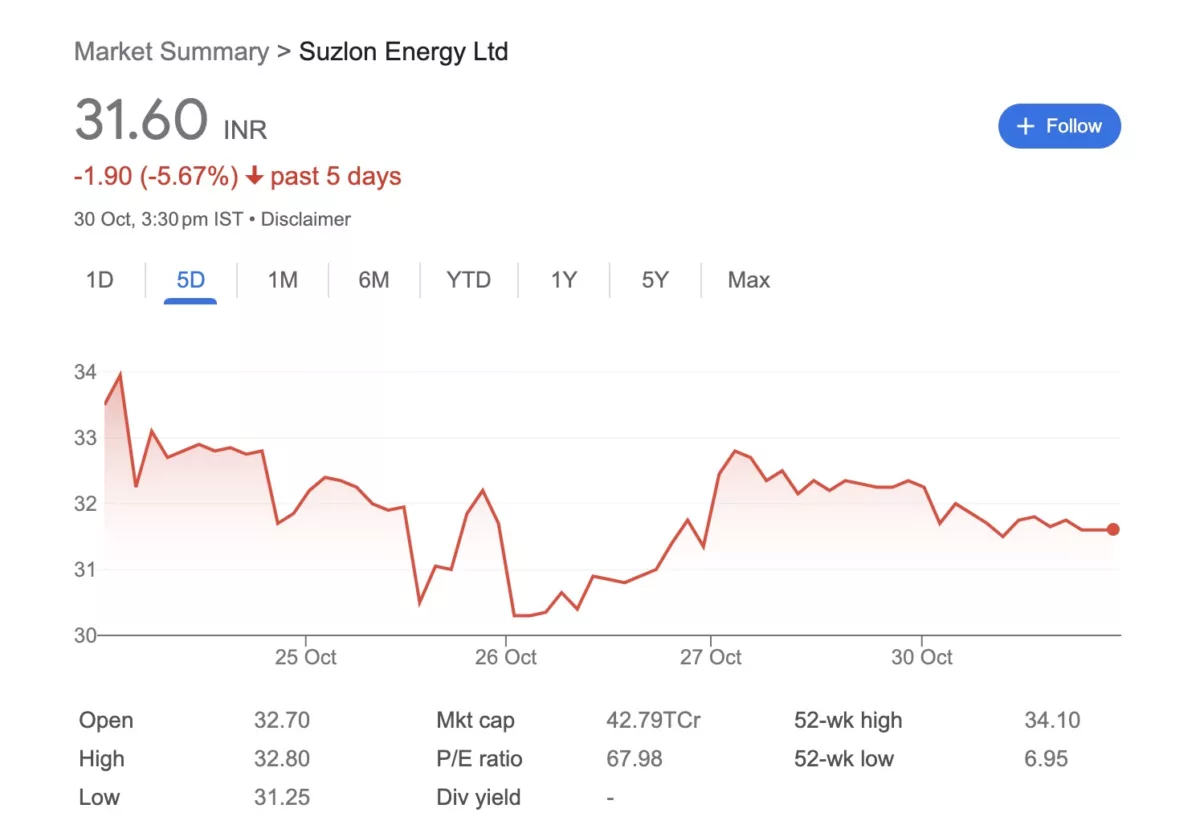This screenshot has width=1200, height=829.
Task: Show the 1M chart range
Action: [282, 280]
